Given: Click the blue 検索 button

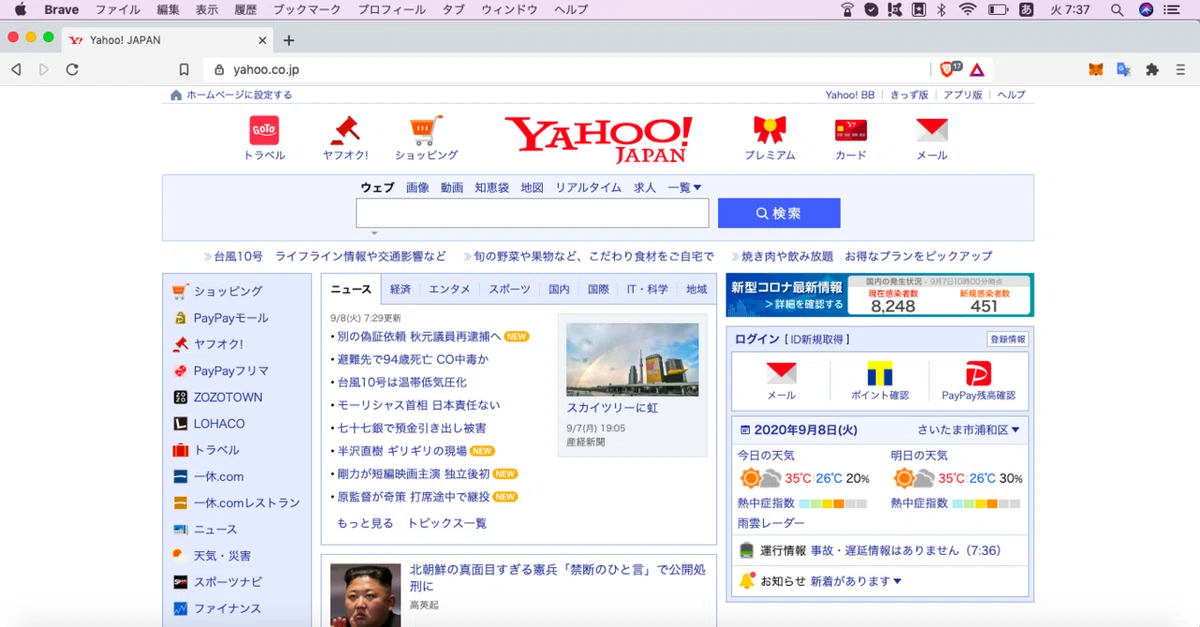Looking at the screenshot, I should [779, 213].
